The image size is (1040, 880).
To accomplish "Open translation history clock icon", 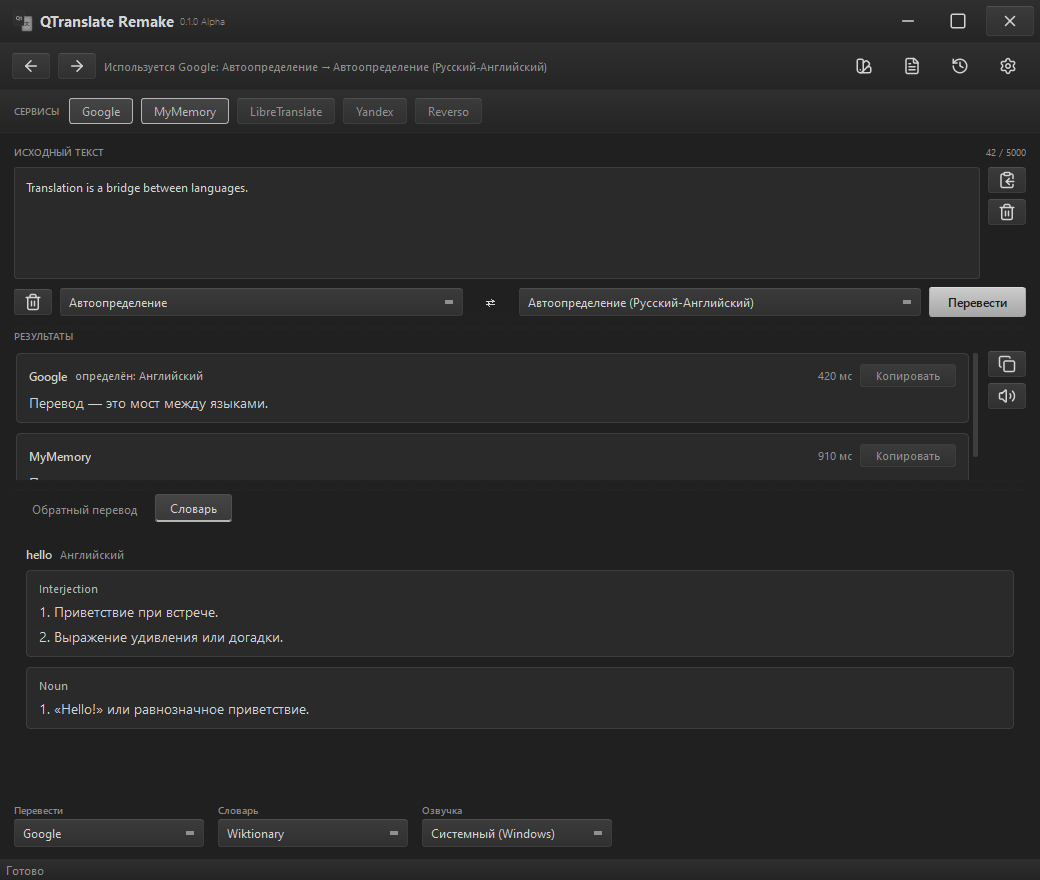I will [960, 66].
